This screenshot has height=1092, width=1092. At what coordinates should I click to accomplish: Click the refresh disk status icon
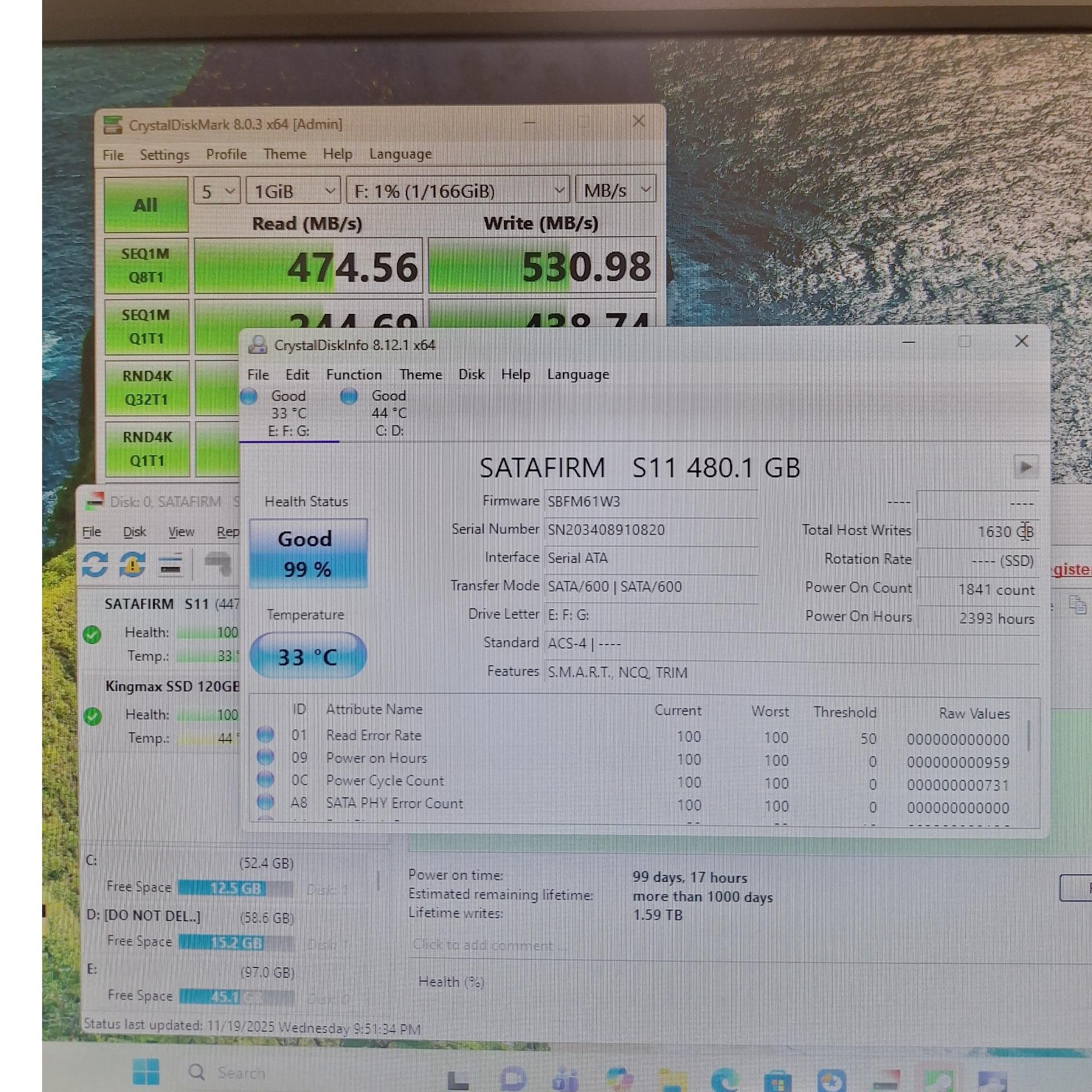[94, 565]
